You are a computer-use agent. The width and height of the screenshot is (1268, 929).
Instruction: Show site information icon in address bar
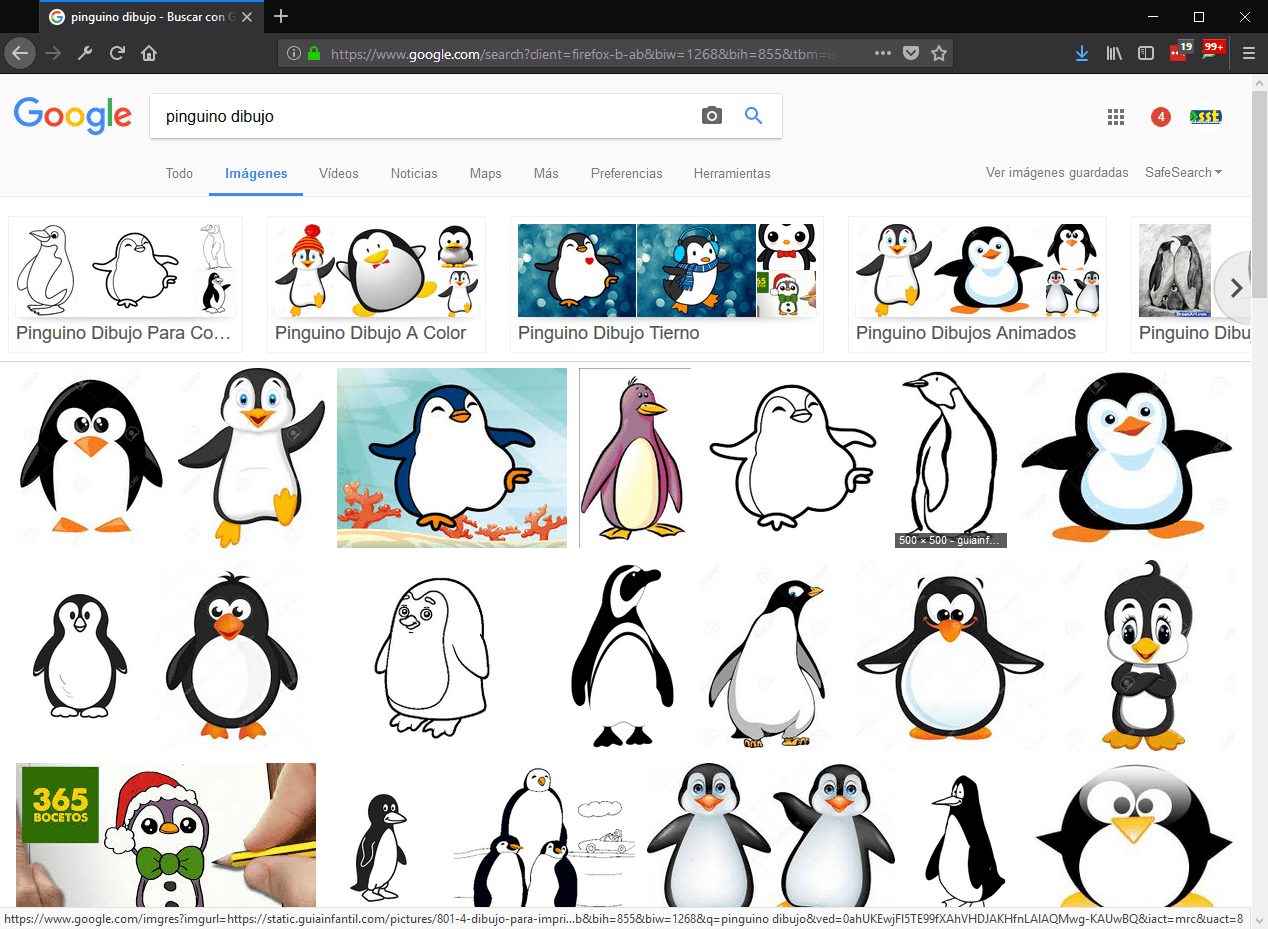tap(293, 53)
